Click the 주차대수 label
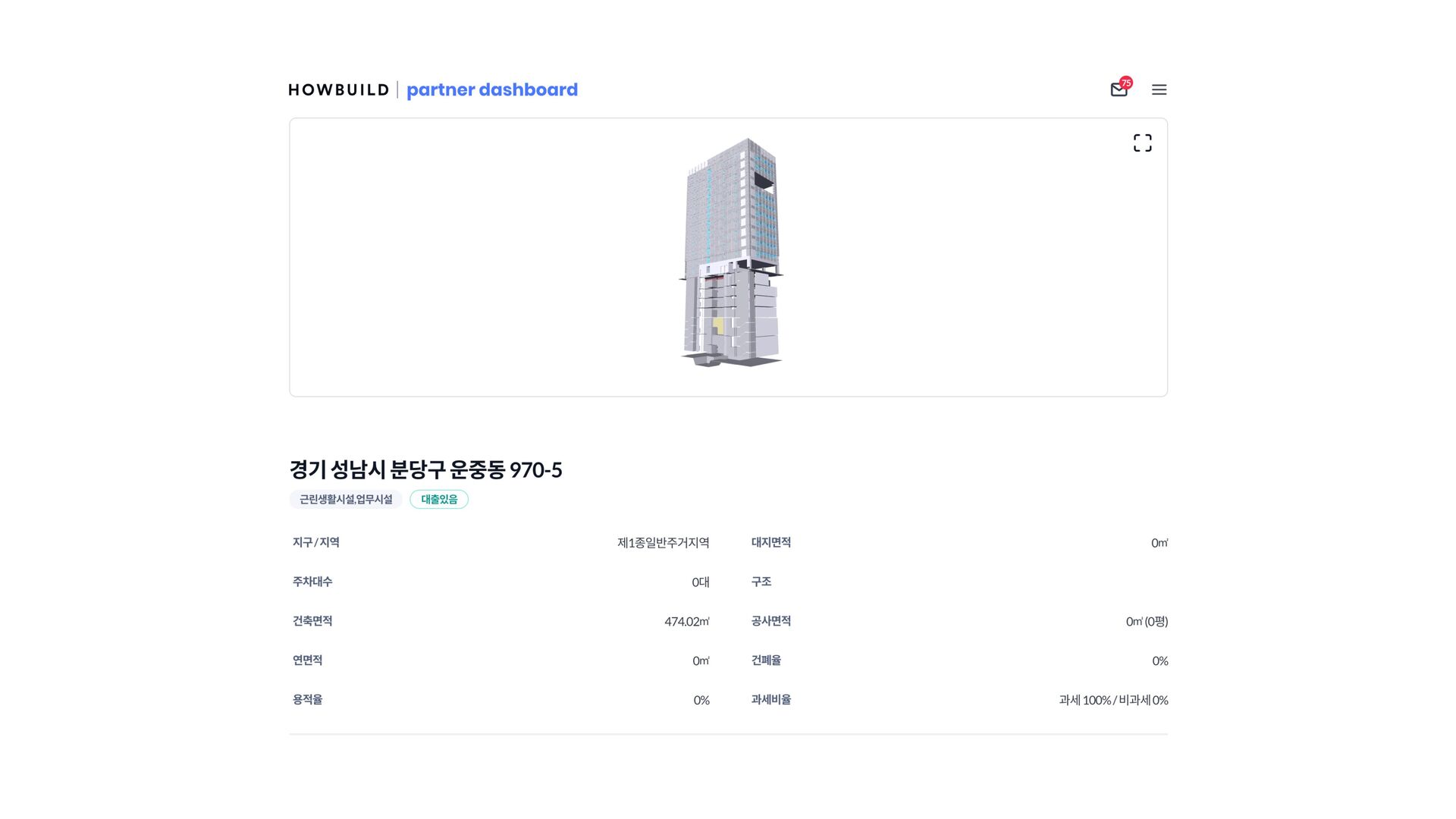 pyautogui.click(x=312, y=582)
